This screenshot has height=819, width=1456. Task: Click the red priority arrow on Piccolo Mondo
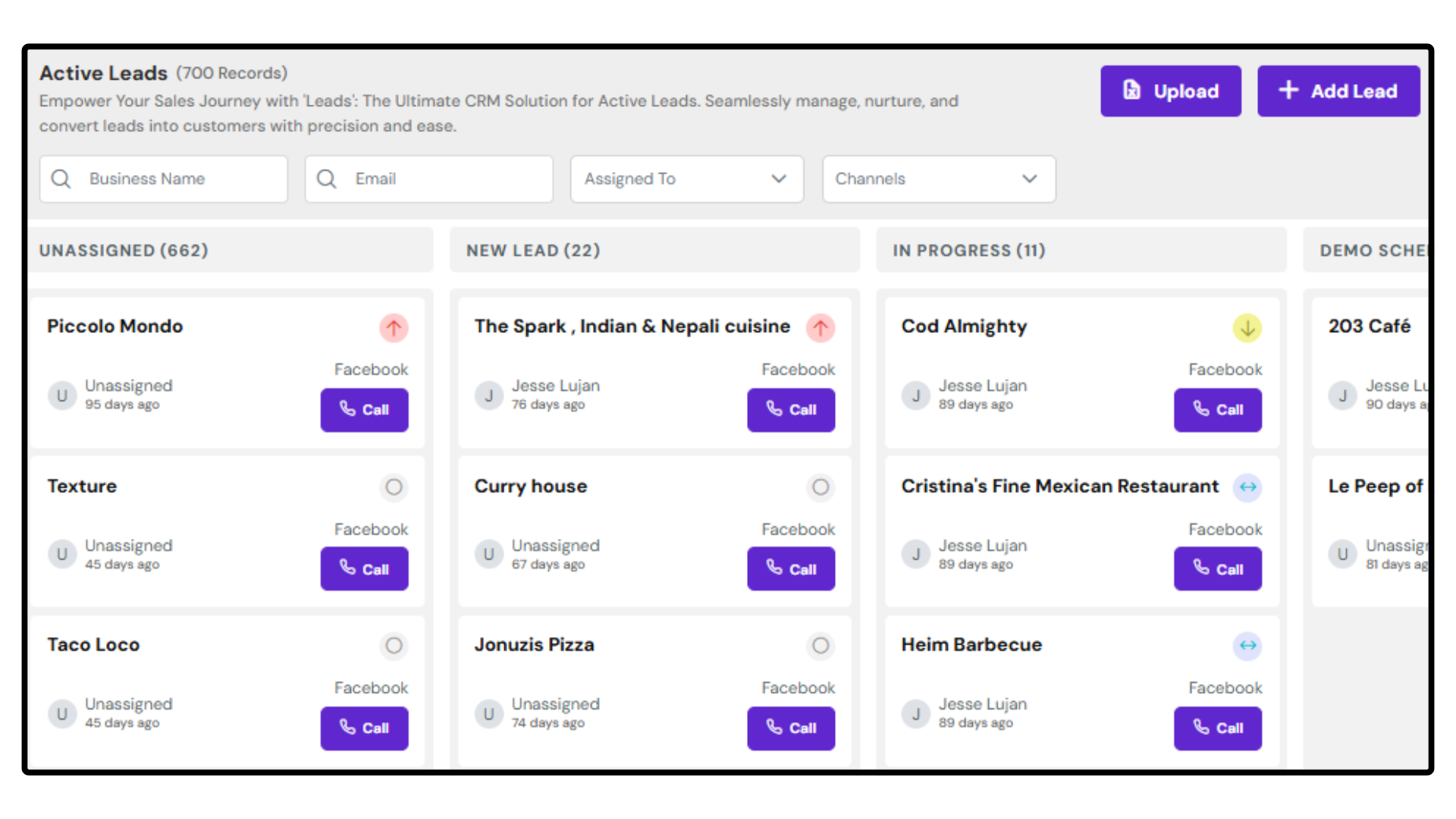(x=394, y=328)
